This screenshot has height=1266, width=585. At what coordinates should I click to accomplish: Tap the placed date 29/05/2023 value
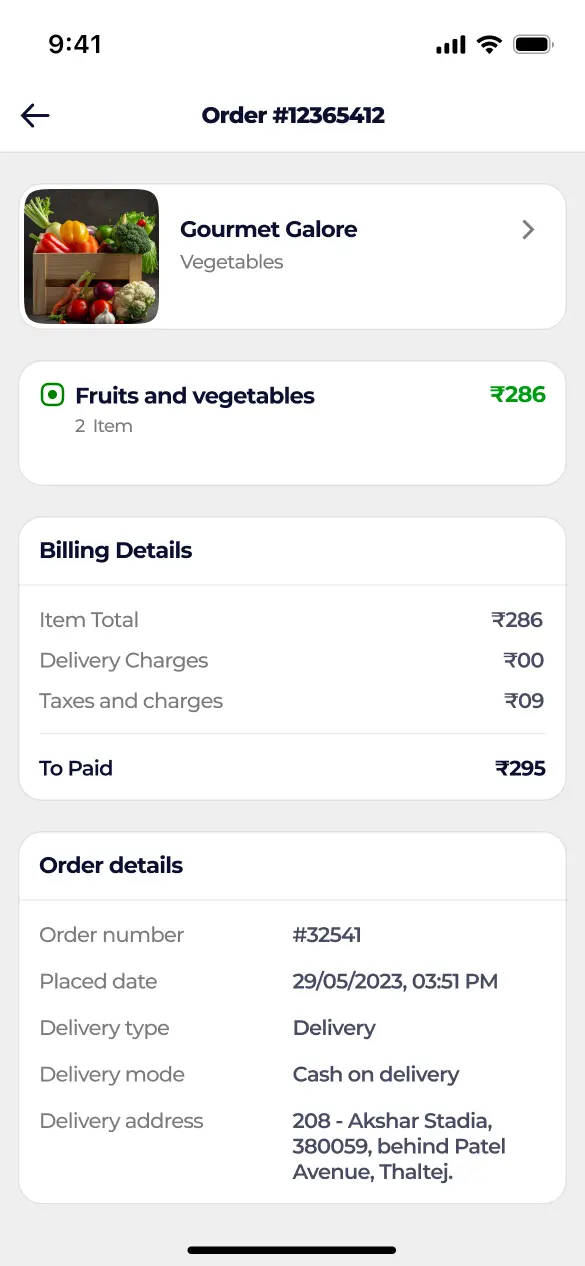click(395, 981)
